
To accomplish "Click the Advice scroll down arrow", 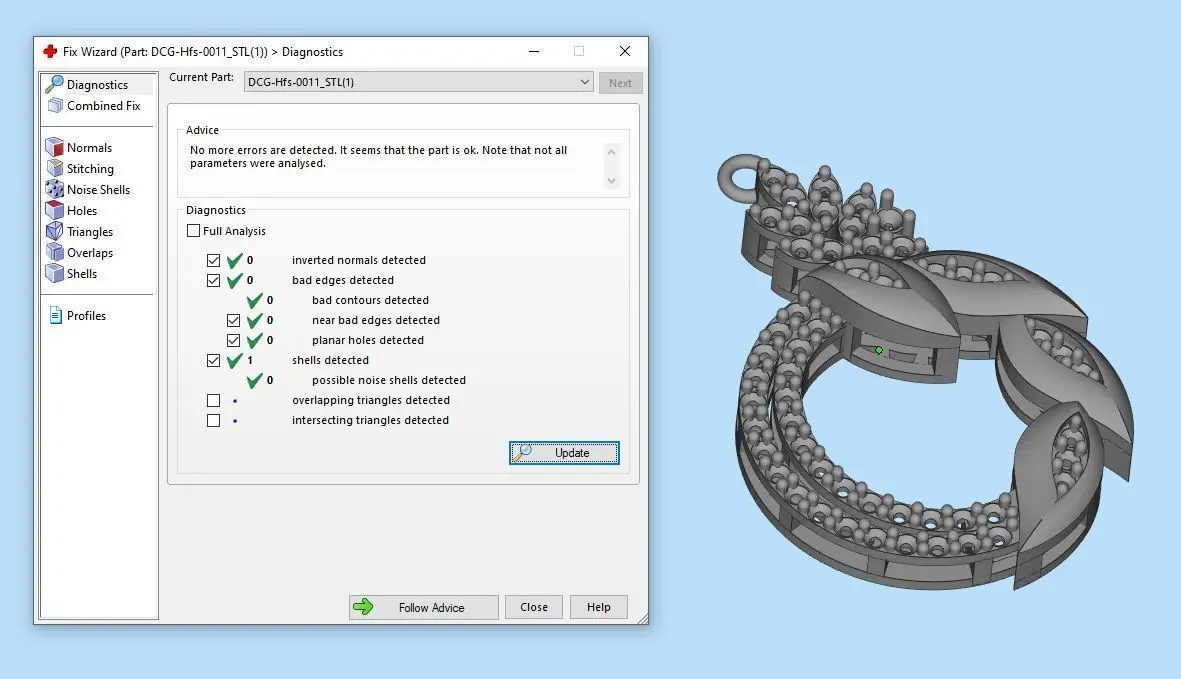I will click(612, 181).
